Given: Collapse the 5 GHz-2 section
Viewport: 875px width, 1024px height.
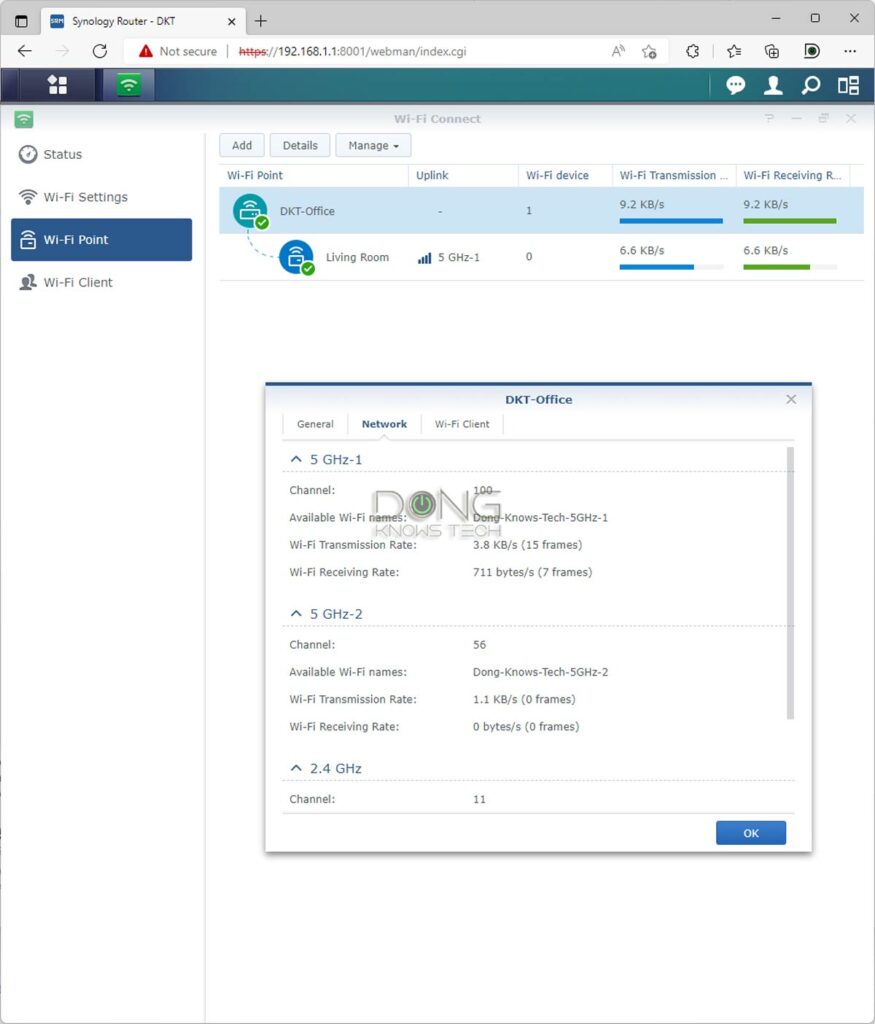Looking at the screenshot, I should point(296,614).
